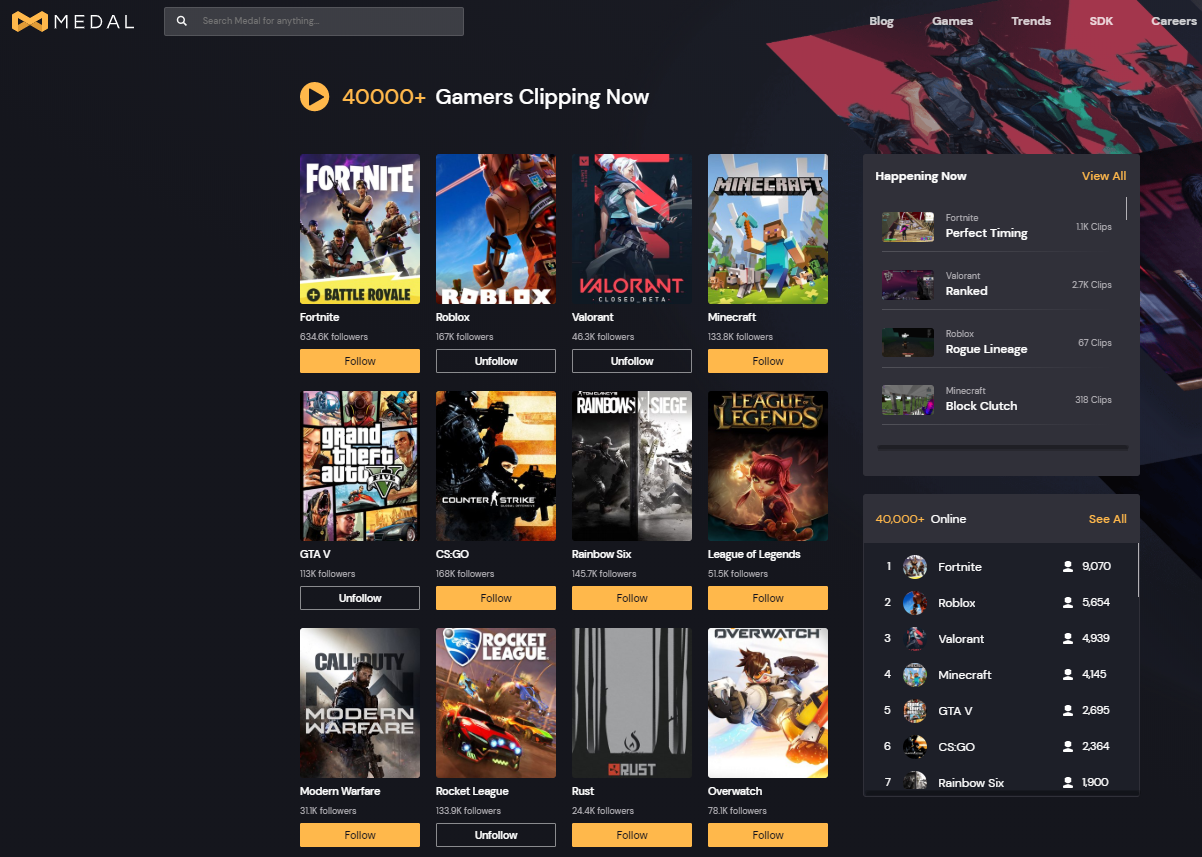Open Roblox avatar icon in Online list

(915, 603)
